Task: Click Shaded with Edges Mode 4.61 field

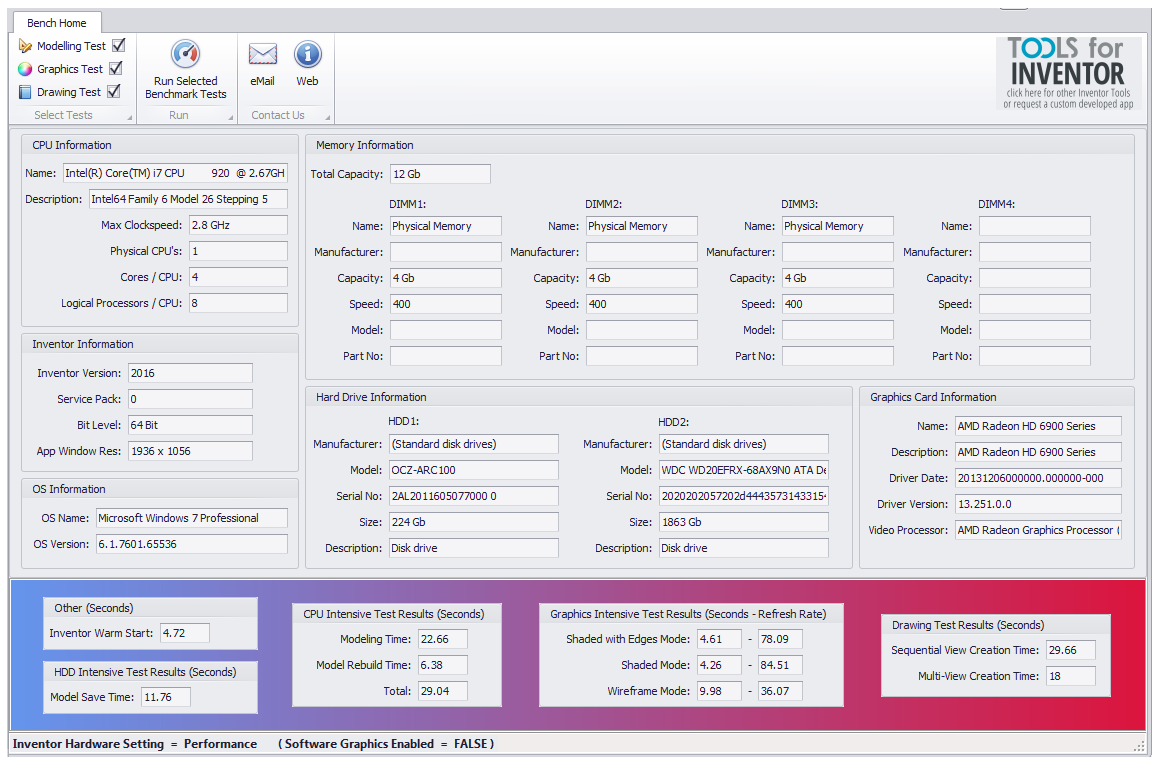Action: click(x=719, y=639)
